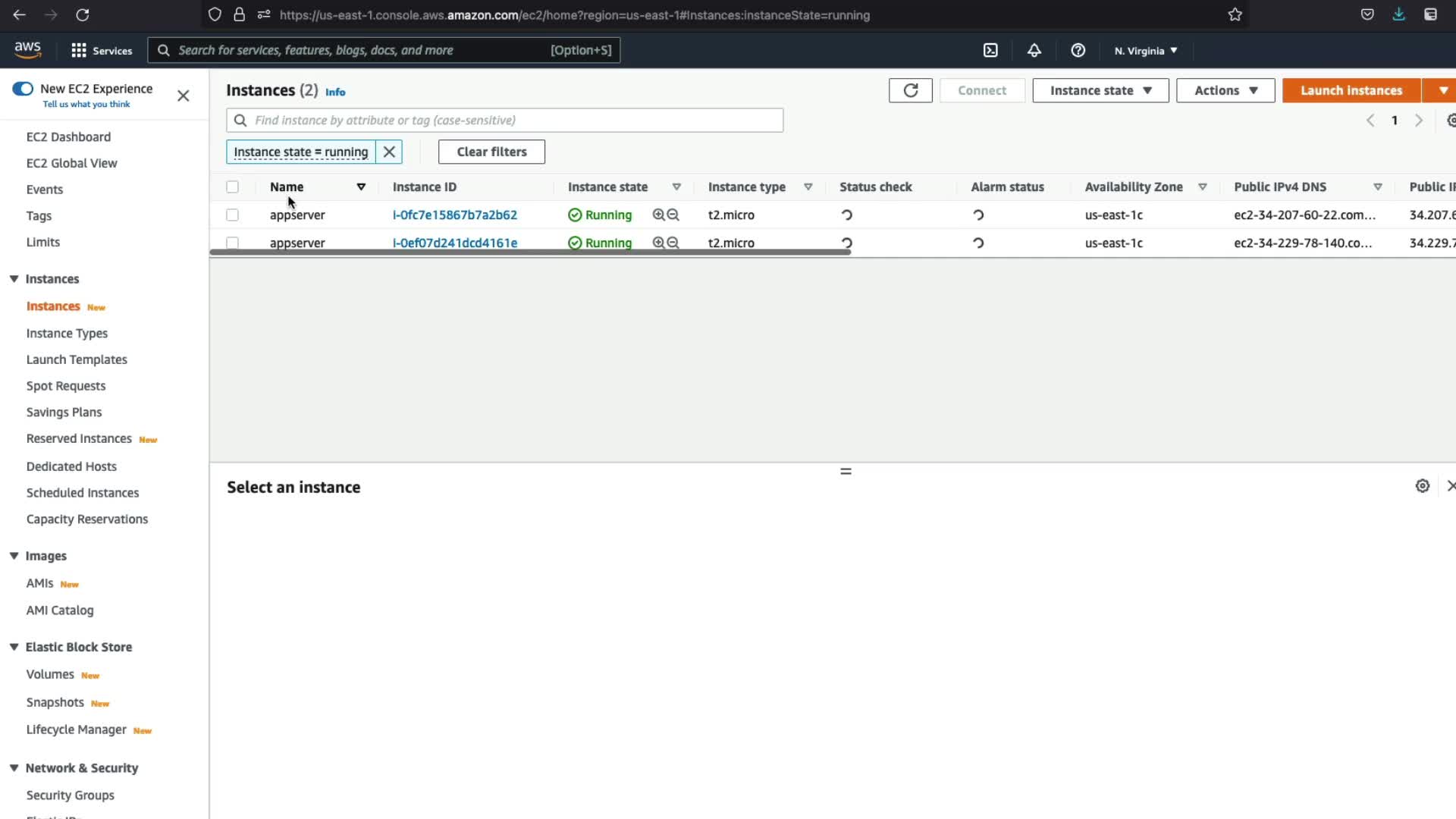The image size is (1456, 819).
Task: Open instance link i-0ef07d241dcd4161e
Action: 454,243
